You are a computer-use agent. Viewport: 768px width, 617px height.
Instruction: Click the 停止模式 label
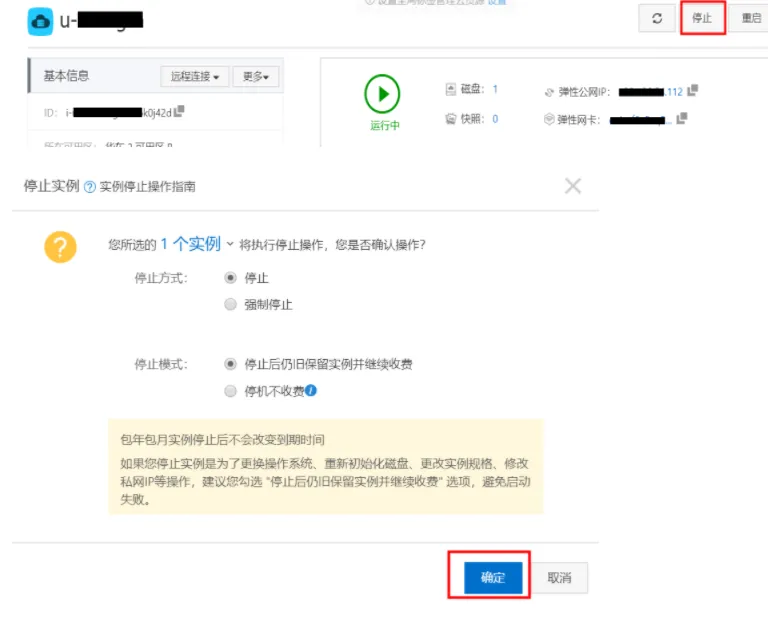pos(161,364)
